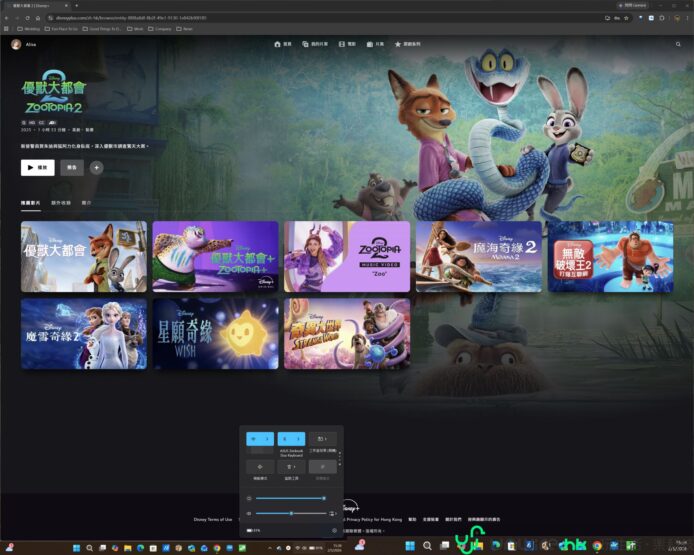Open the Strange World thumbnail
Image resolution: width=694 pixels, height=555 pixels.
347,334
